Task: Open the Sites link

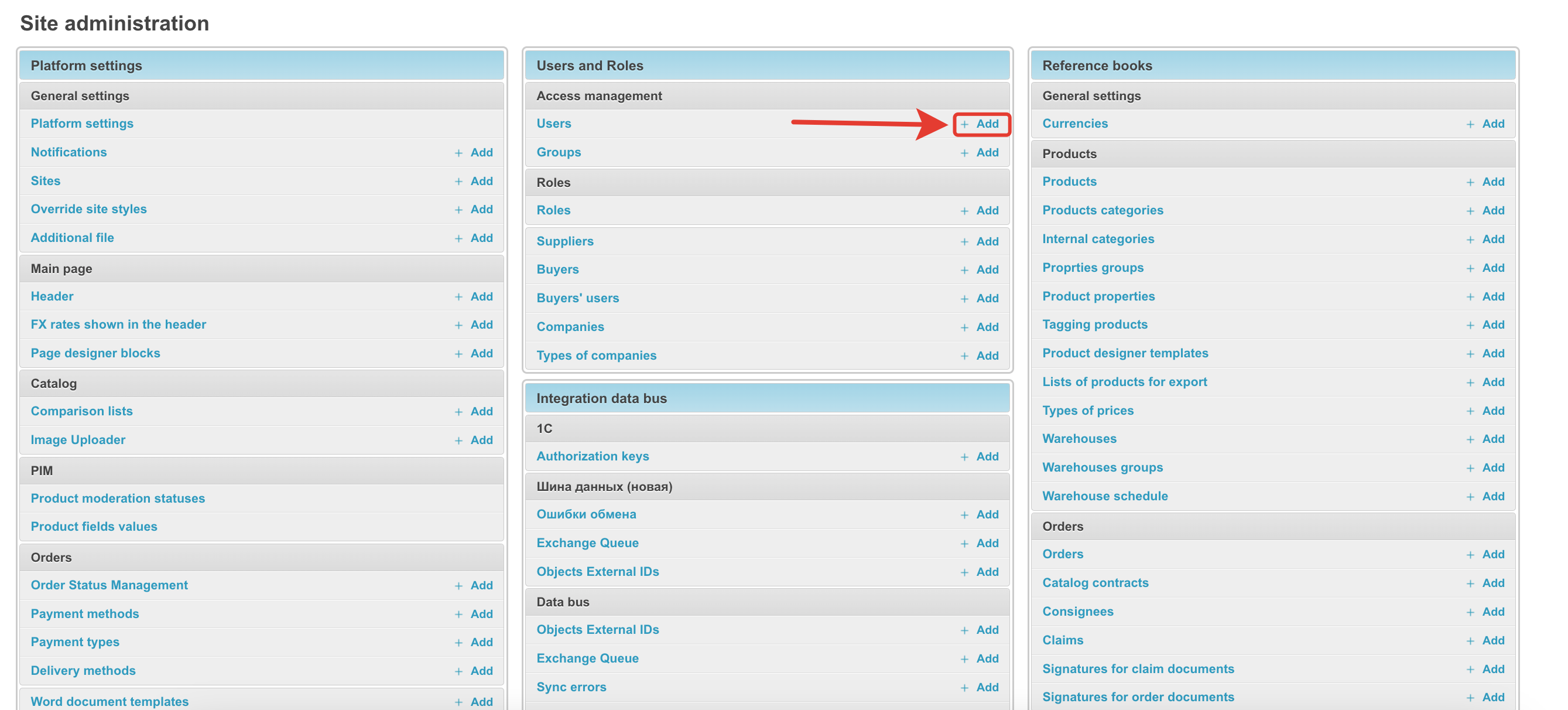Action: click(46, 181)
